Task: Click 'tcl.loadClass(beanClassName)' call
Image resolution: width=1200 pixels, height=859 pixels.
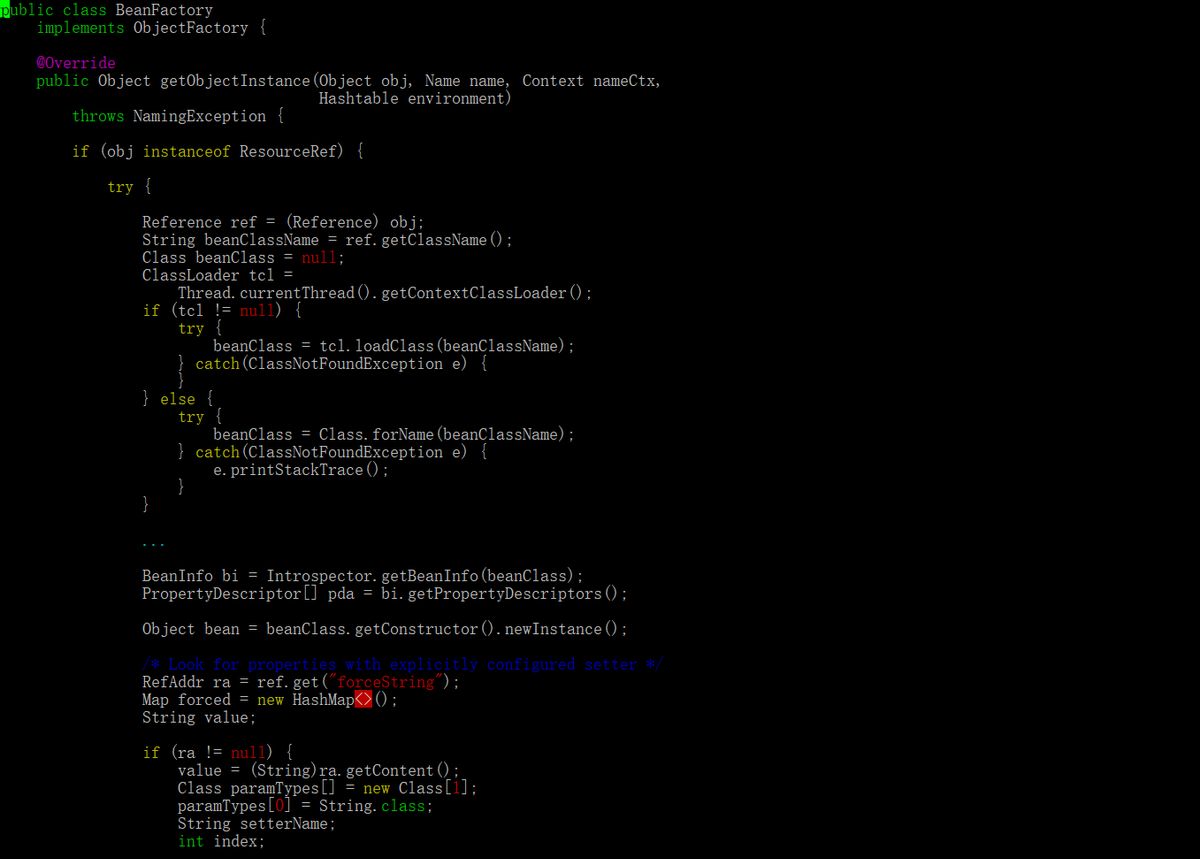Action: (442, 346)
